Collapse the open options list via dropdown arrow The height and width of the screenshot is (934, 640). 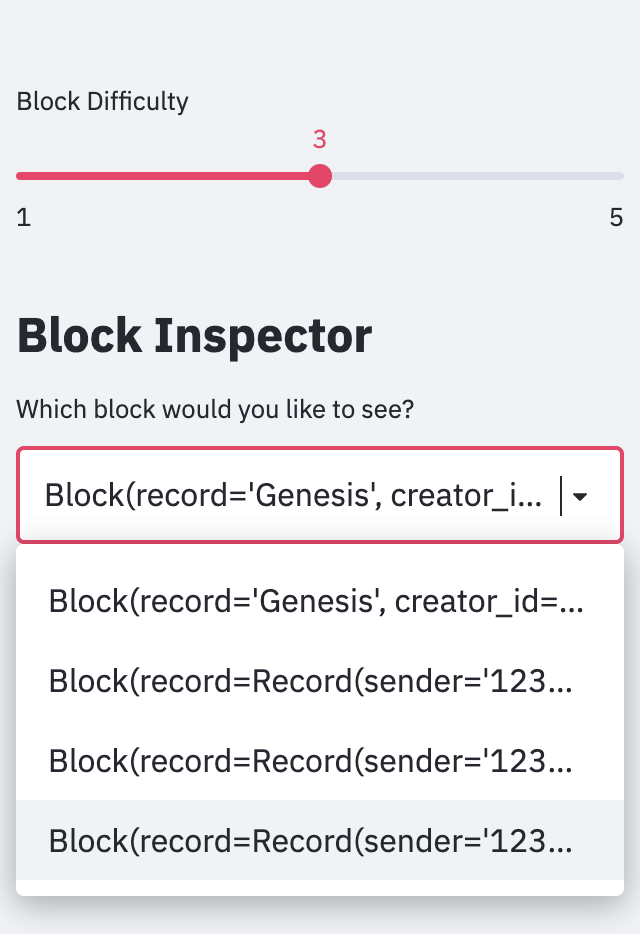pyautogui.click(x=582, y=495)
